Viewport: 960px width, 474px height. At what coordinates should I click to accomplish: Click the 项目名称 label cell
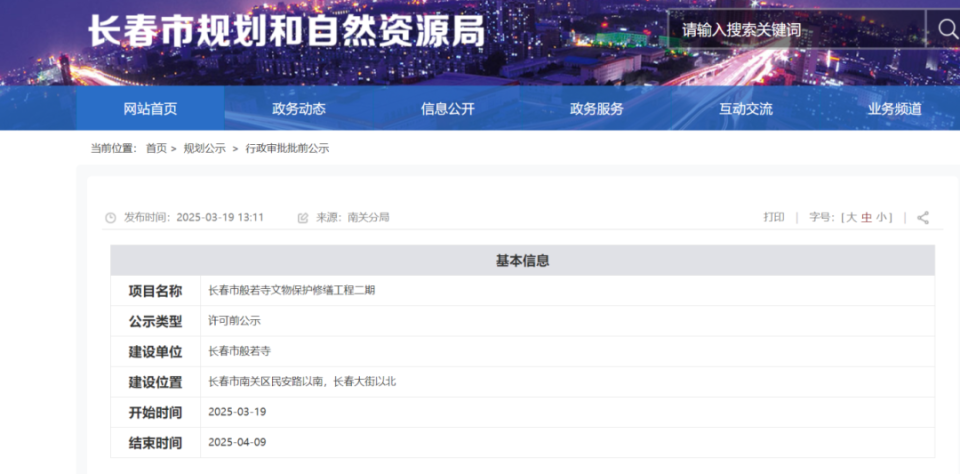156,291
